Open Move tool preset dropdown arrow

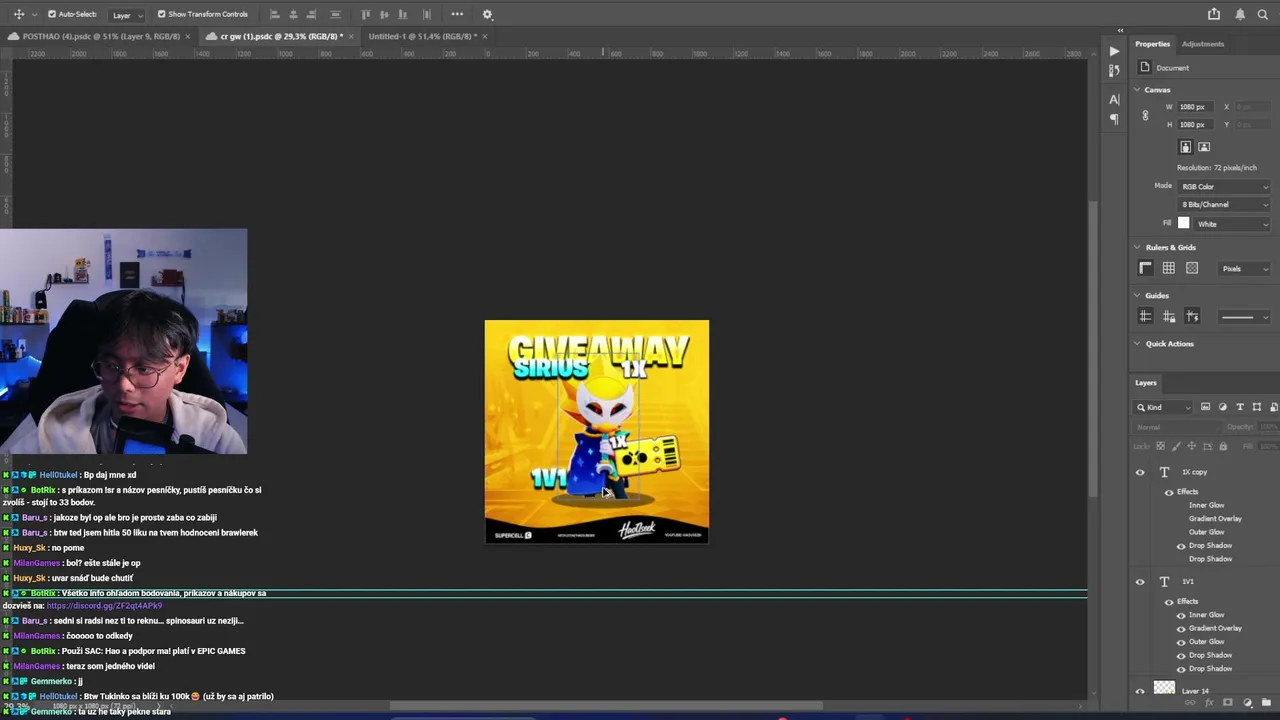pos(33,15)
